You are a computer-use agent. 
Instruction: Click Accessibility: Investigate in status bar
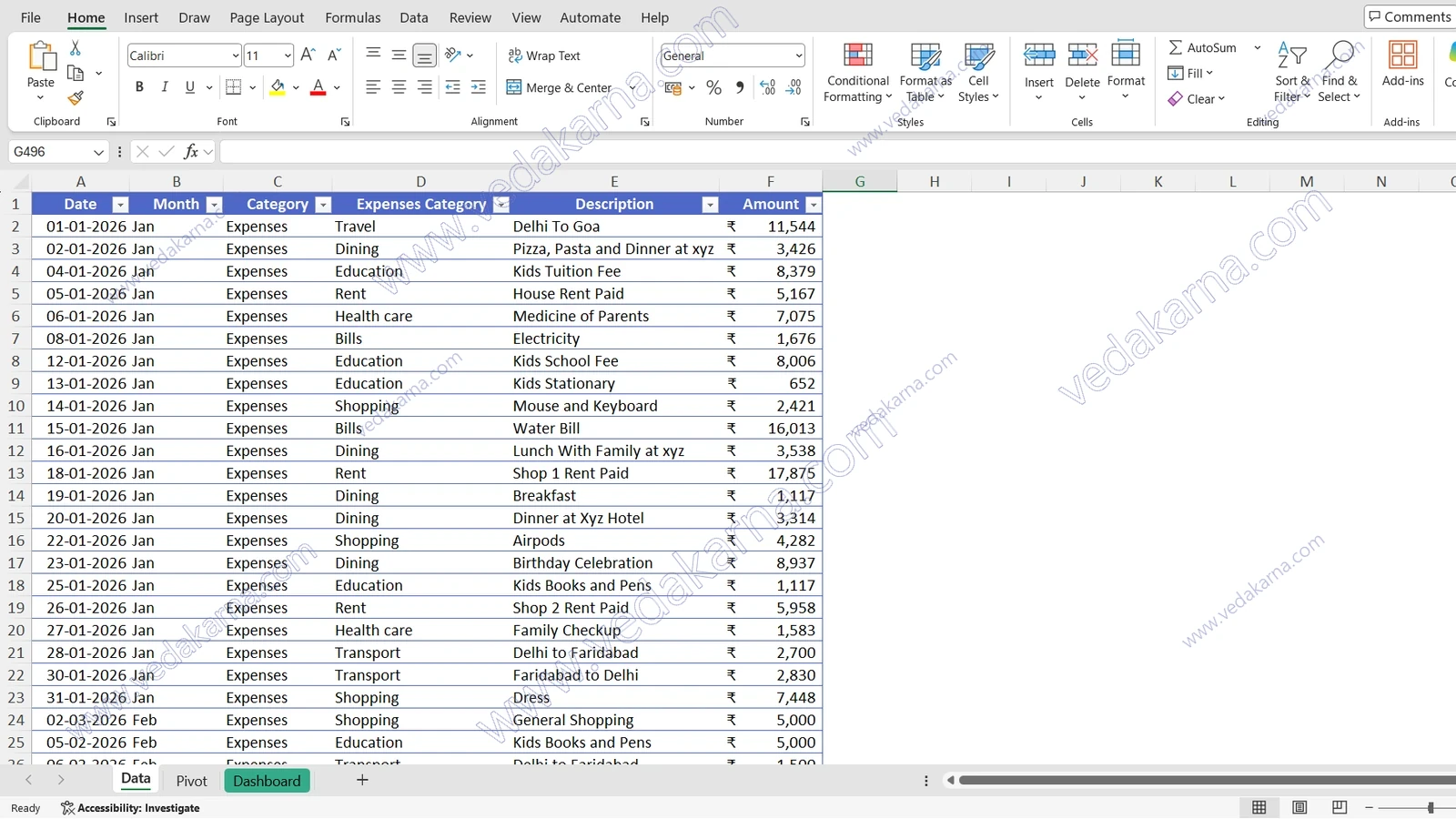click(x=130, y=808)
